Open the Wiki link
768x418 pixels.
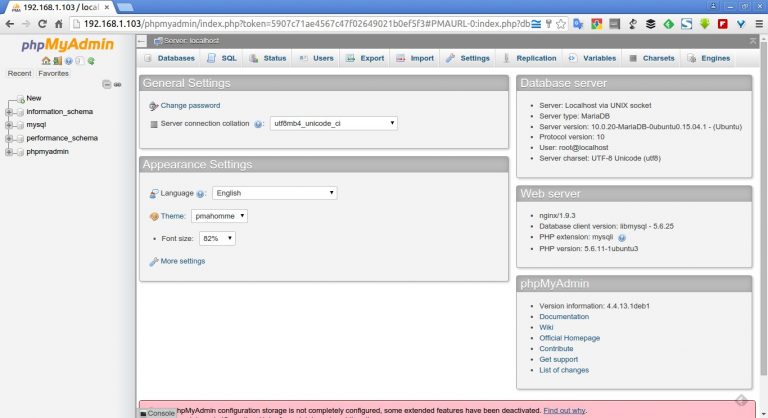[x=546, y=327]
